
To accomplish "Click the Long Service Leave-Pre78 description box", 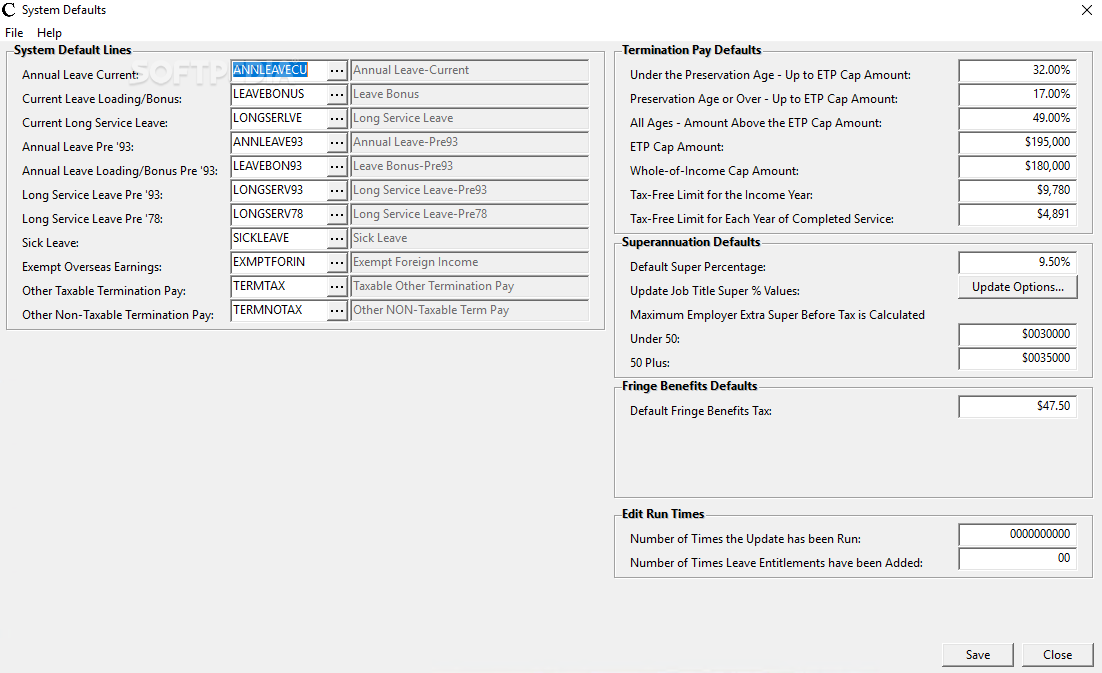I will [469, 214].
